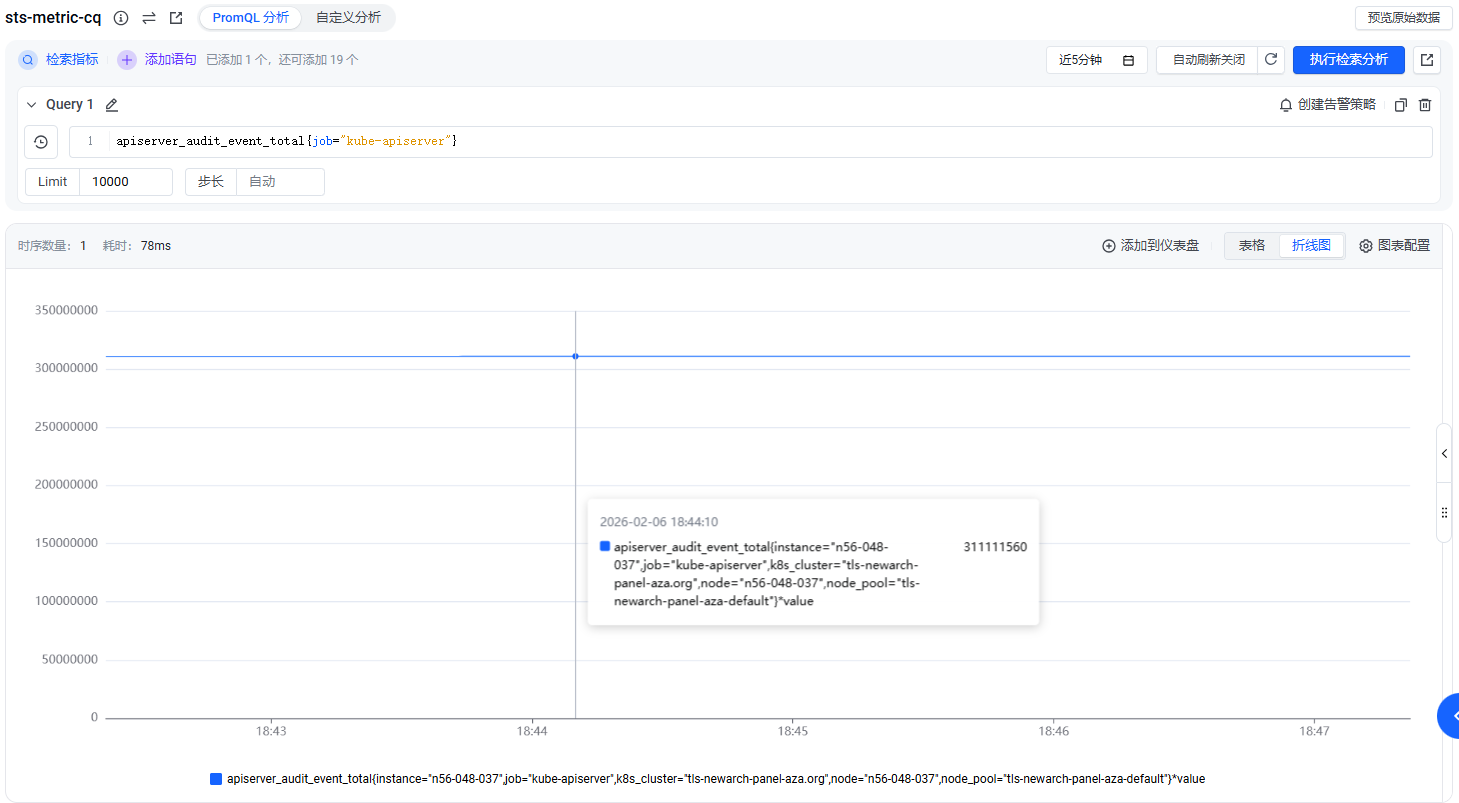Click the 添加到仪表盘 link

click(1159, 246)
